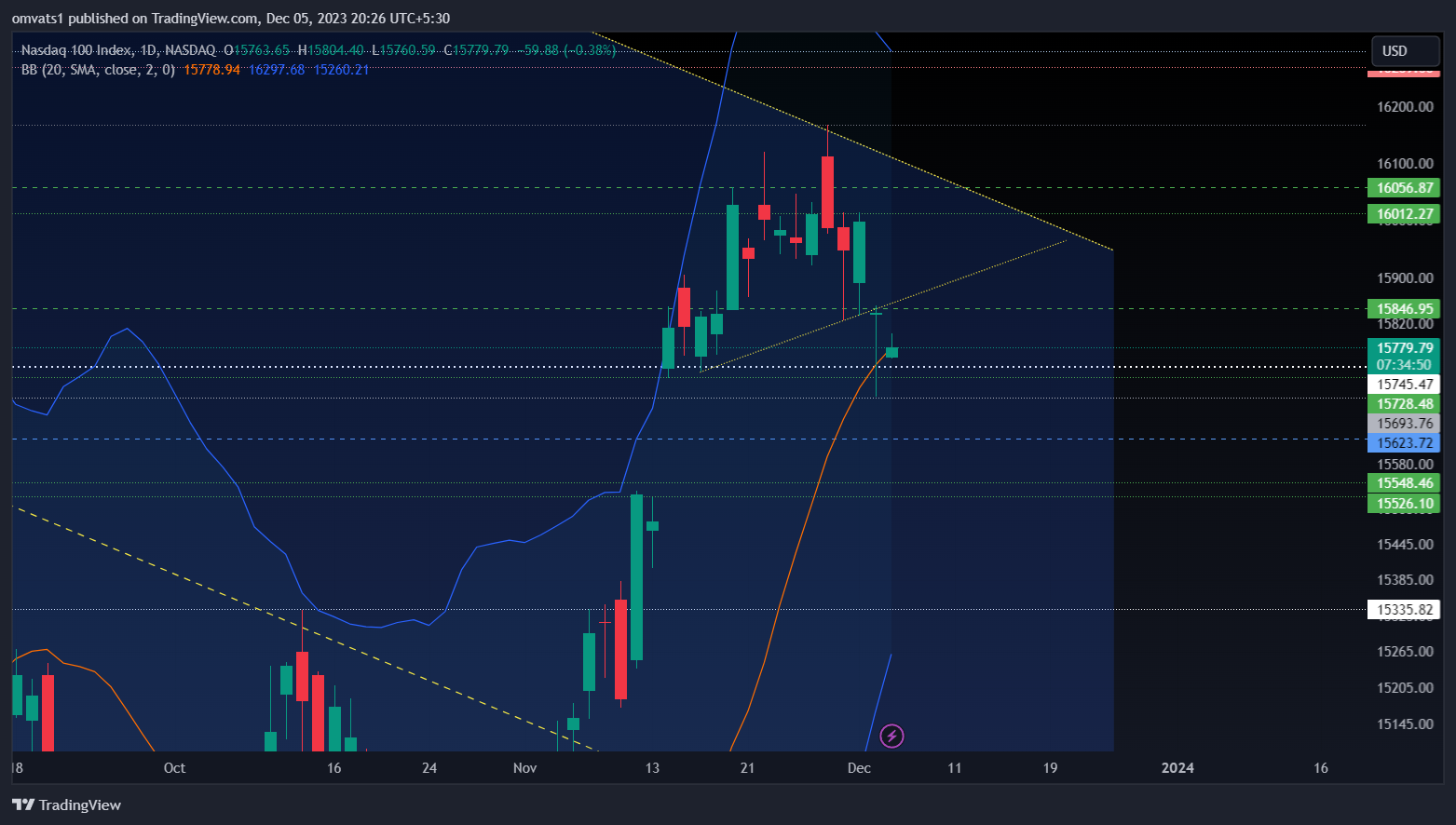Click the 15846.95 price label
This screenshot has height=825, width=1456.
pyautogui.click(x=1404, y=309)
